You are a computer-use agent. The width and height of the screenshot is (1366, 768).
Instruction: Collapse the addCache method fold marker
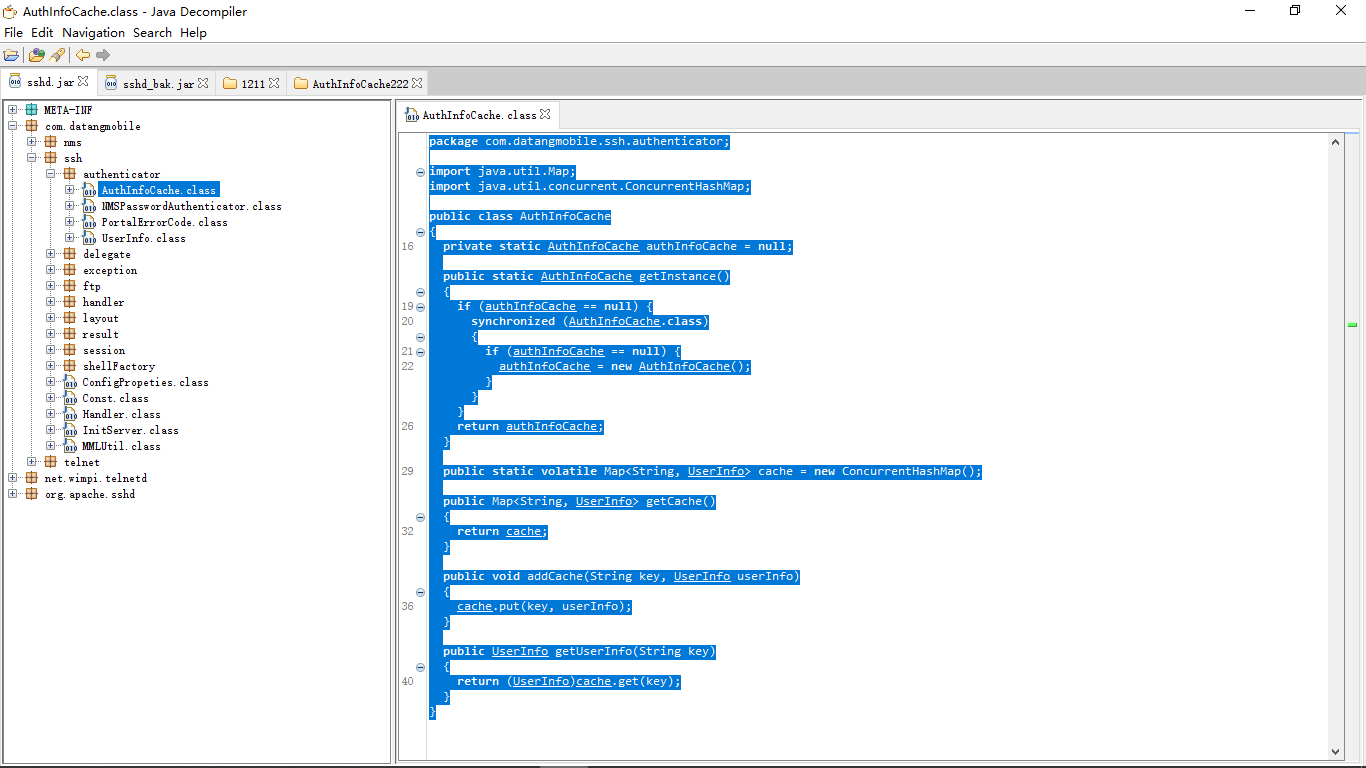420,592
